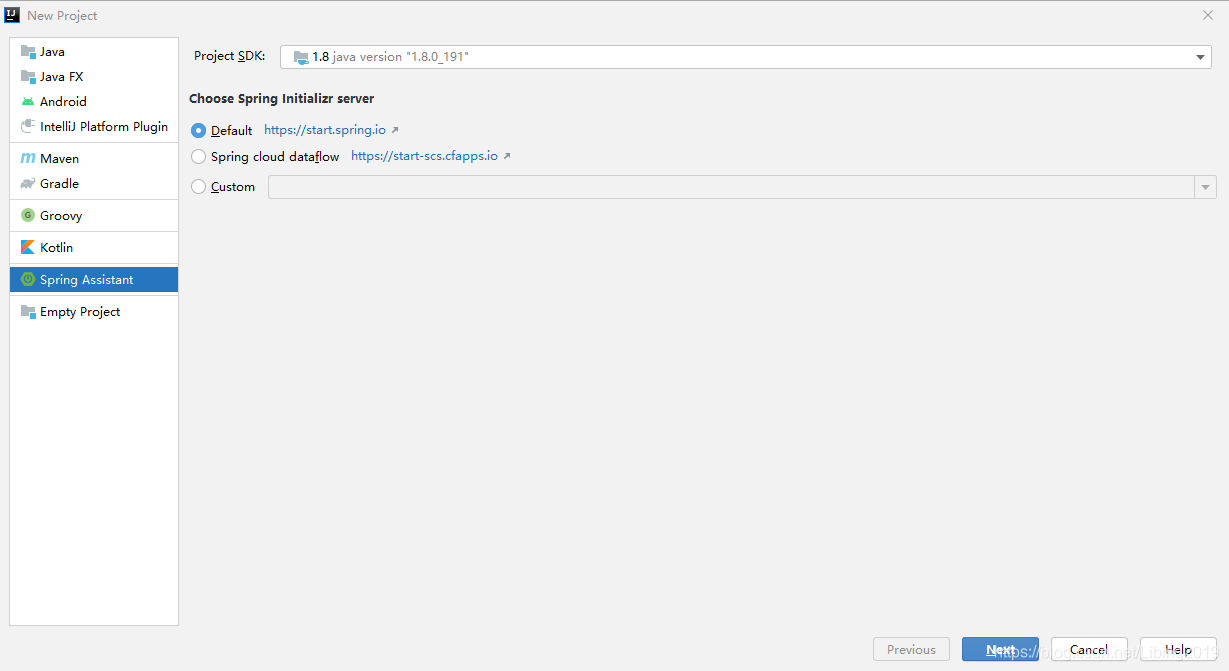Image resolution: width=1229 pixels, height=671 pixels.
Task: Click the 'Project SDK:' label
Action: (x=230, y=57)
